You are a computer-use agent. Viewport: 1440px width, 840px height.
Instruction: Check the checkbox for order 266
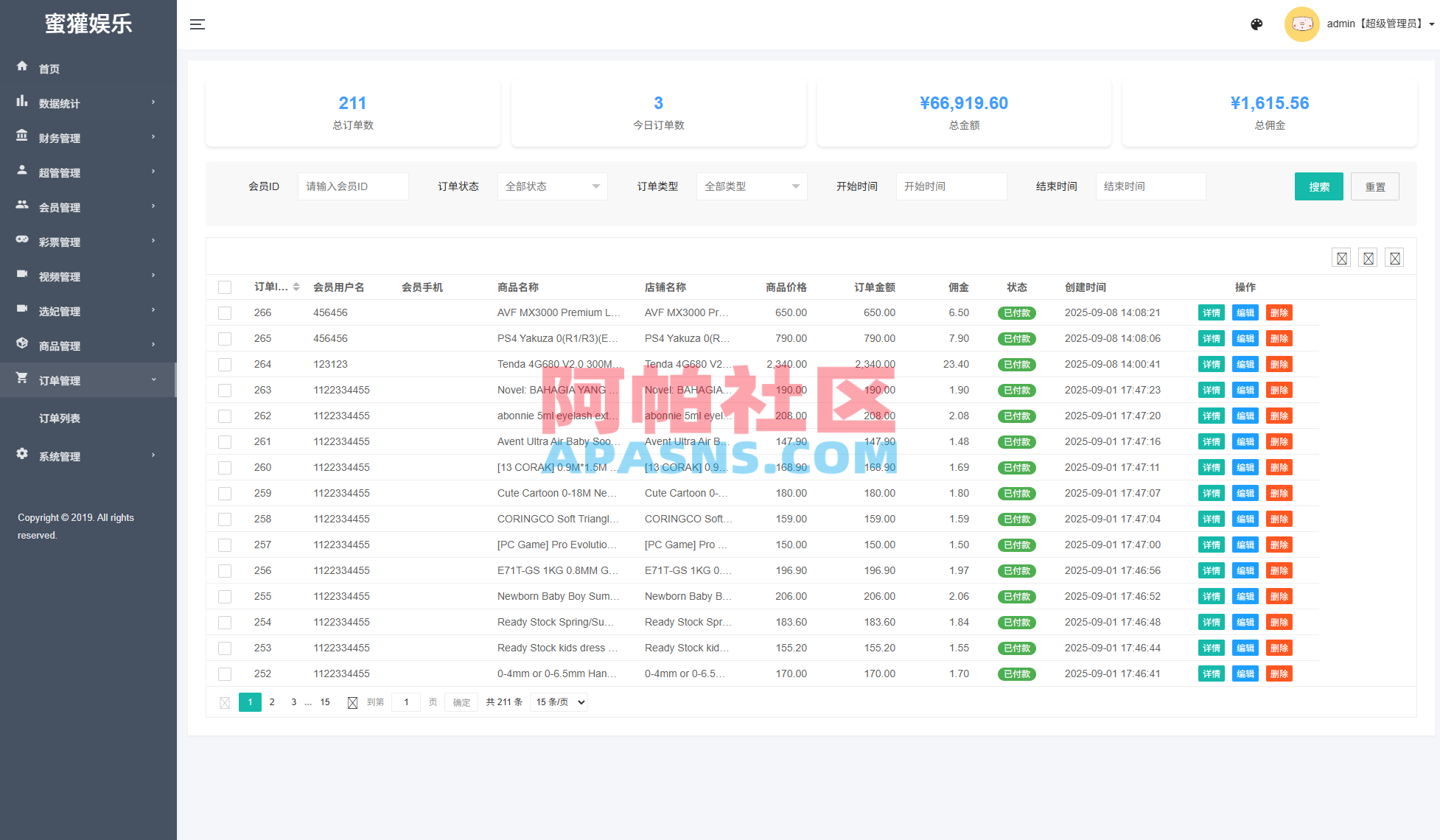225,312
